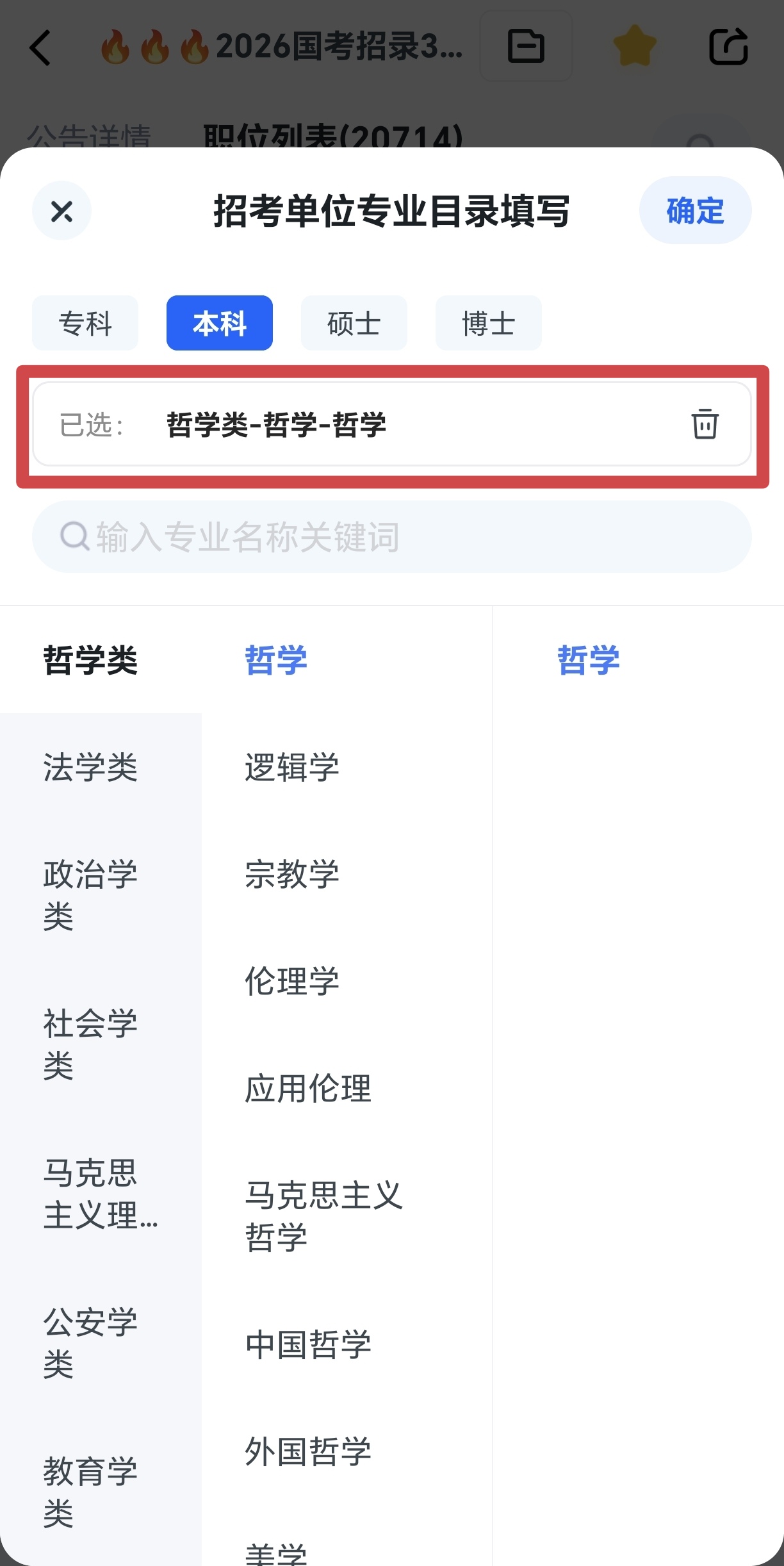
Task: Choose the 硕士 education tab
Action: click(x=354, y=323)
